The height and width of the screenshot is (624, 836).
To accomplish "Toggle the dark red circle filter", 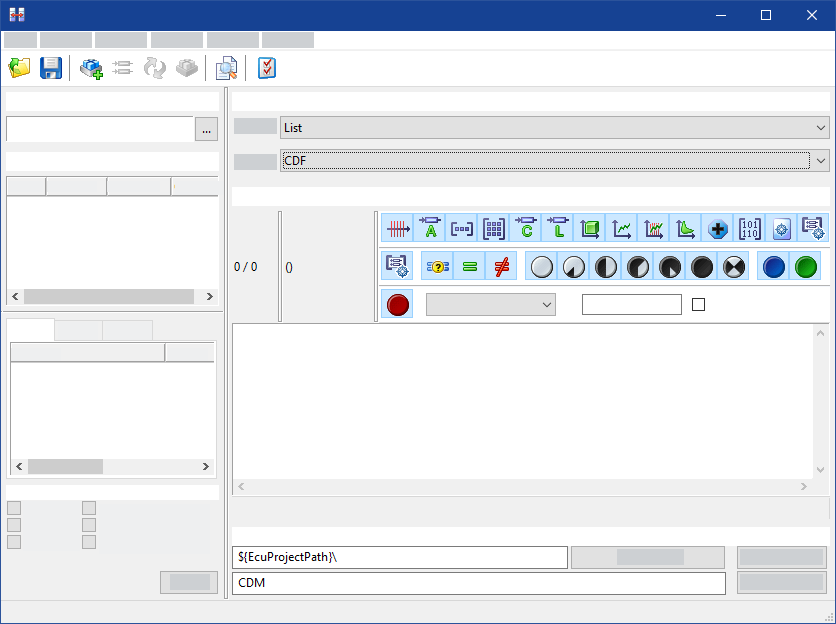I will pos(397,305).
